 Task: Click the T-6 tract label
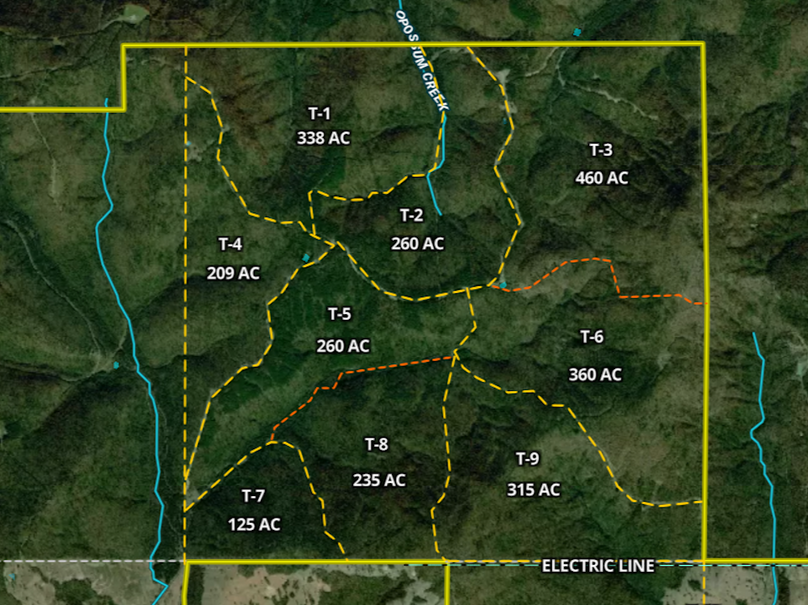click(x=592, y=337)
